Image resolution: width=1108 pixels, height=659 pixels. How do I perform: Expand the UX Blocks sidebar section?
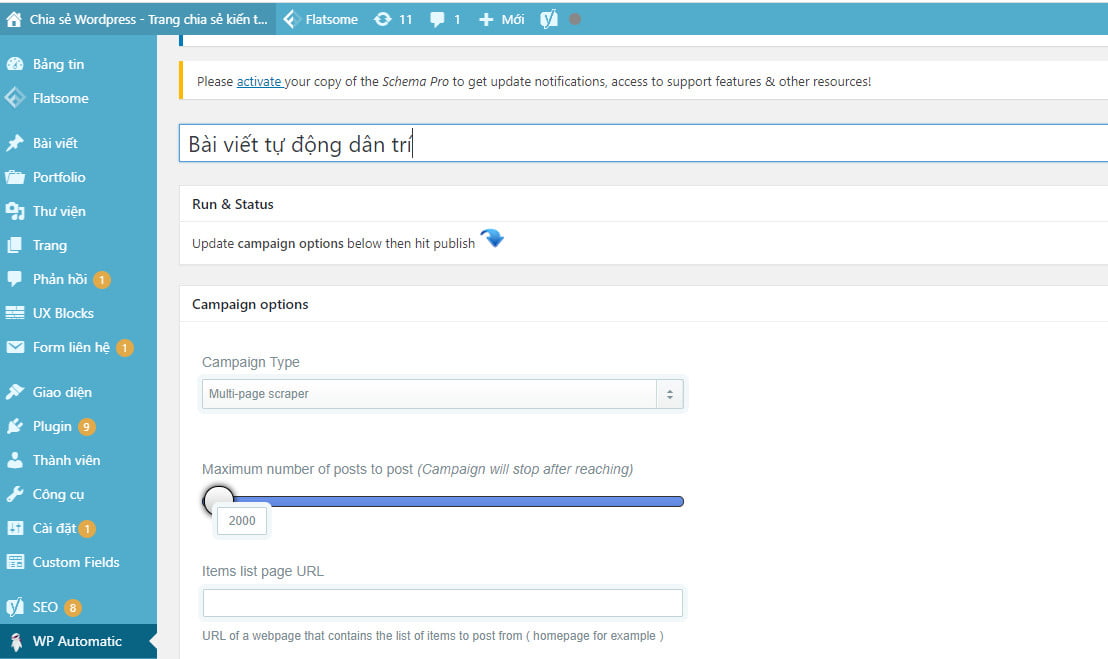click(x=14, y=313)
